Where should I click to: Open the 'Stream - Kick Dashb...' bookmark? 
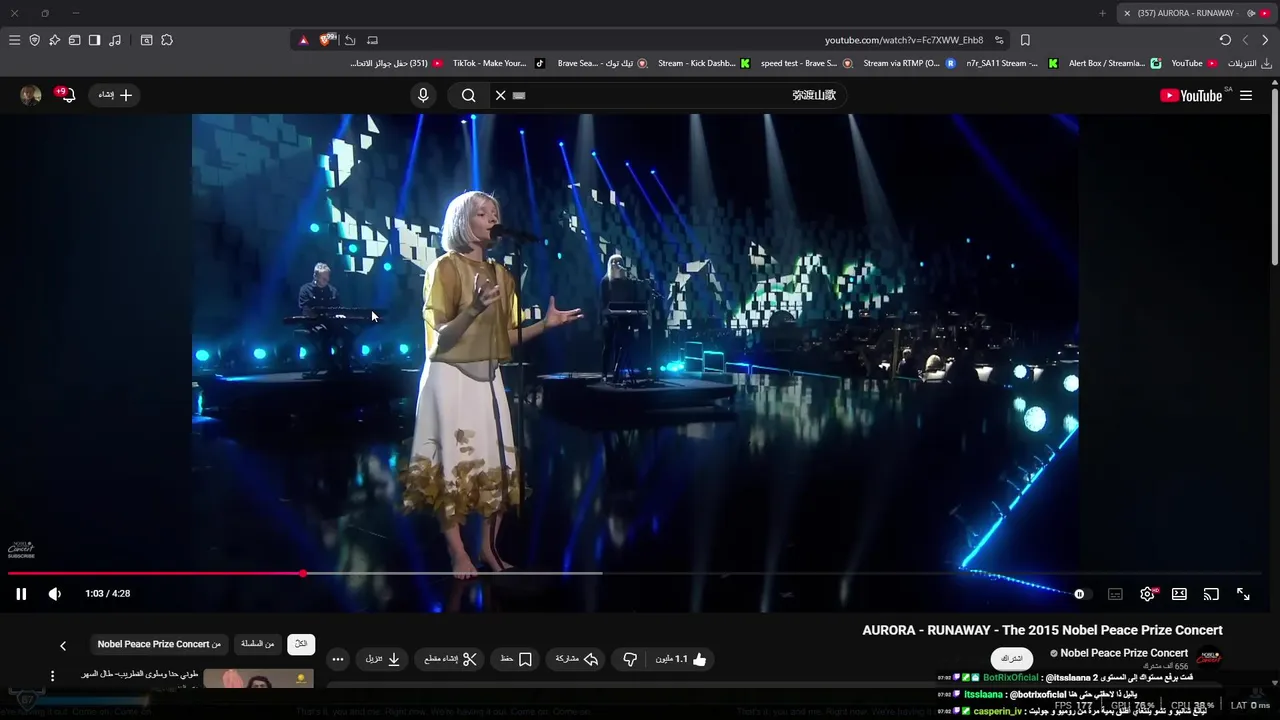(x=704, y=63)
